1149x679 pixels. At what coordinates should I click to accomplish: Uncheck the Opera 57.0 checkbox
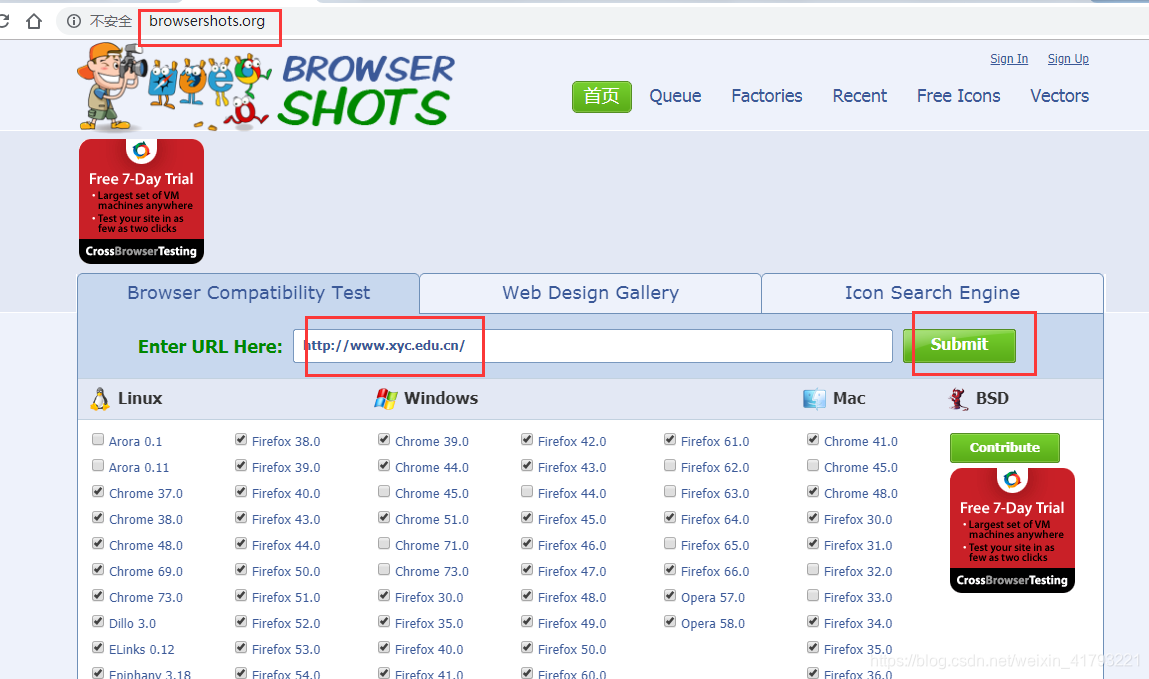[670, 595]
